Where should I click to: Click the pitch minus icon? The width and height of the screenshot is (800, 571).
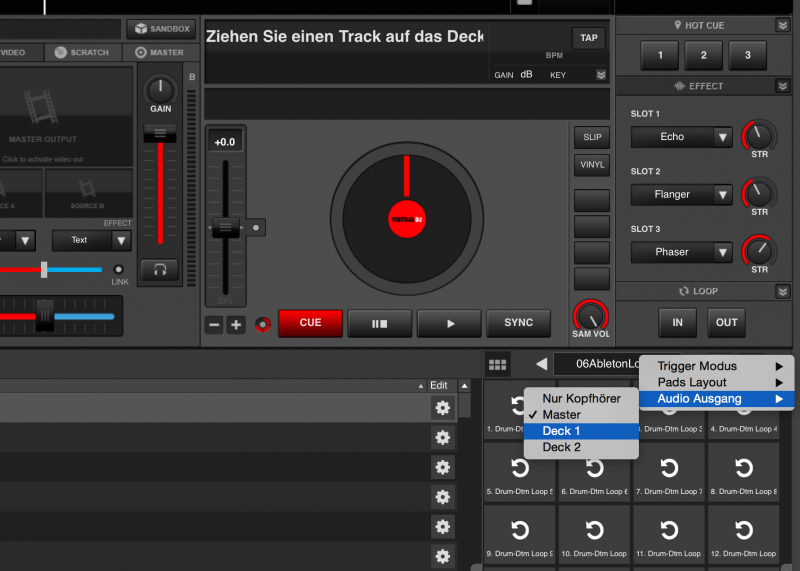[x=214, y=325]
